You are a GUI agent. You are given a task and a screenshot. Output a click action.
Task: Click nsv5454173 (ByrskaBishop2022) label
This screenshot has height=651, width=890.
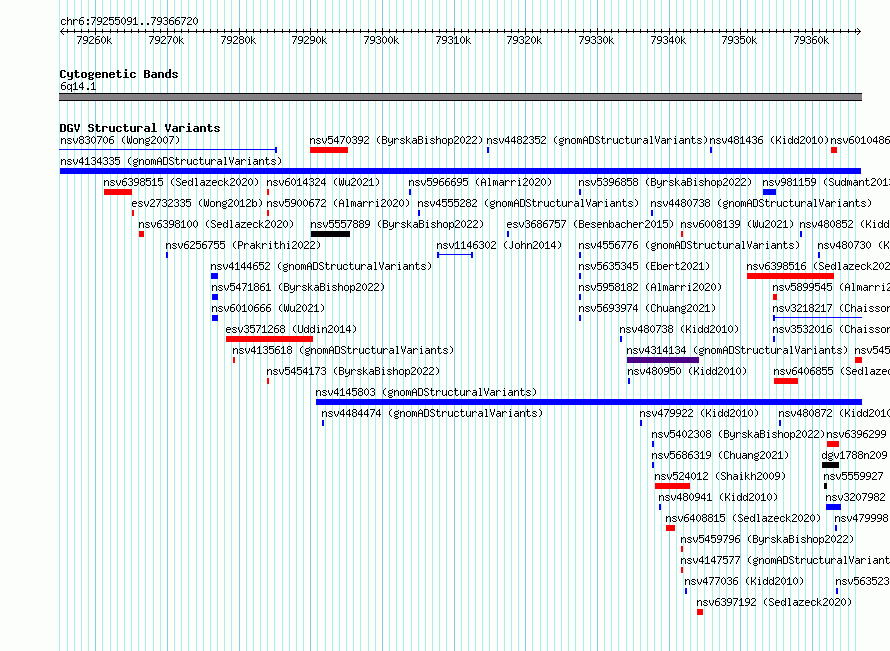pos(353,371)
